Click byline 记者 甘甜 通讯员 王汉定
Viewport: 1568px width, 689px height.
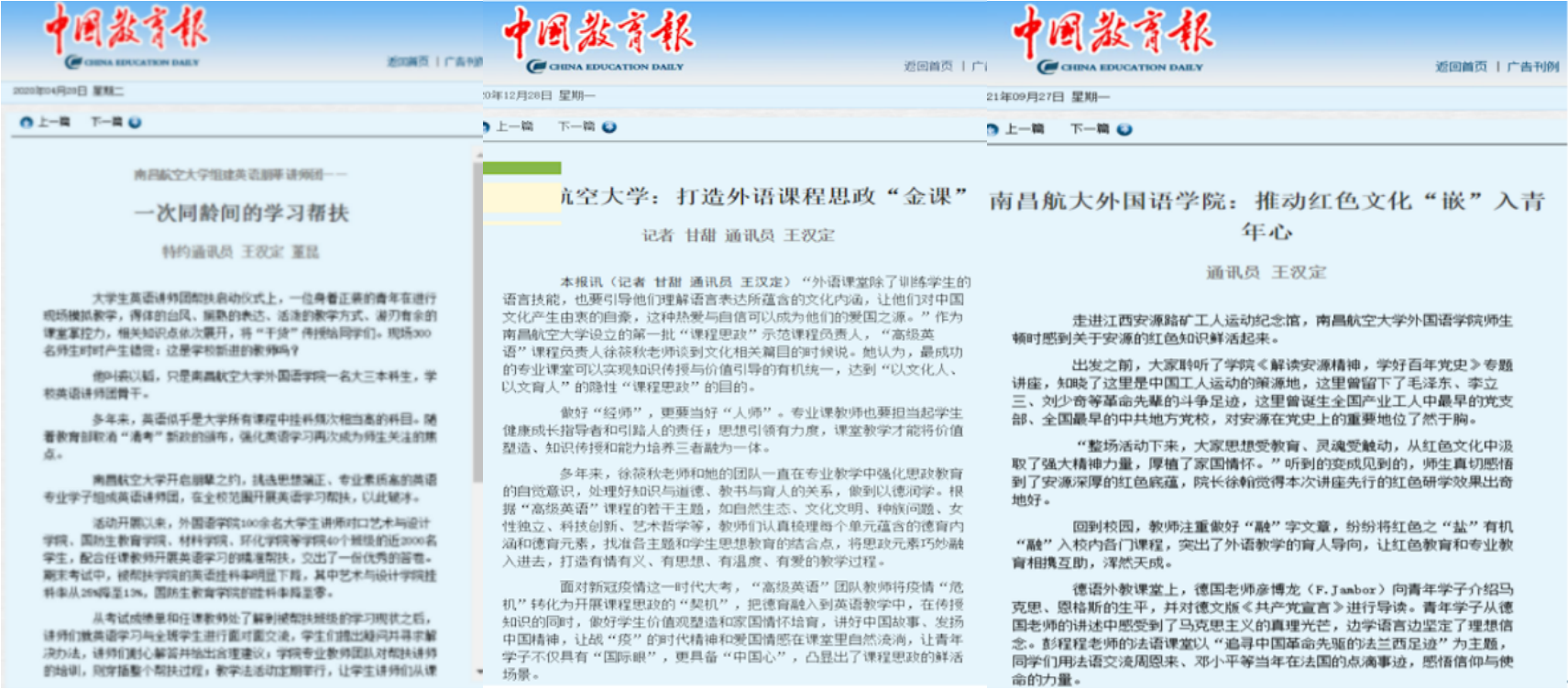(x=739, y=235)
